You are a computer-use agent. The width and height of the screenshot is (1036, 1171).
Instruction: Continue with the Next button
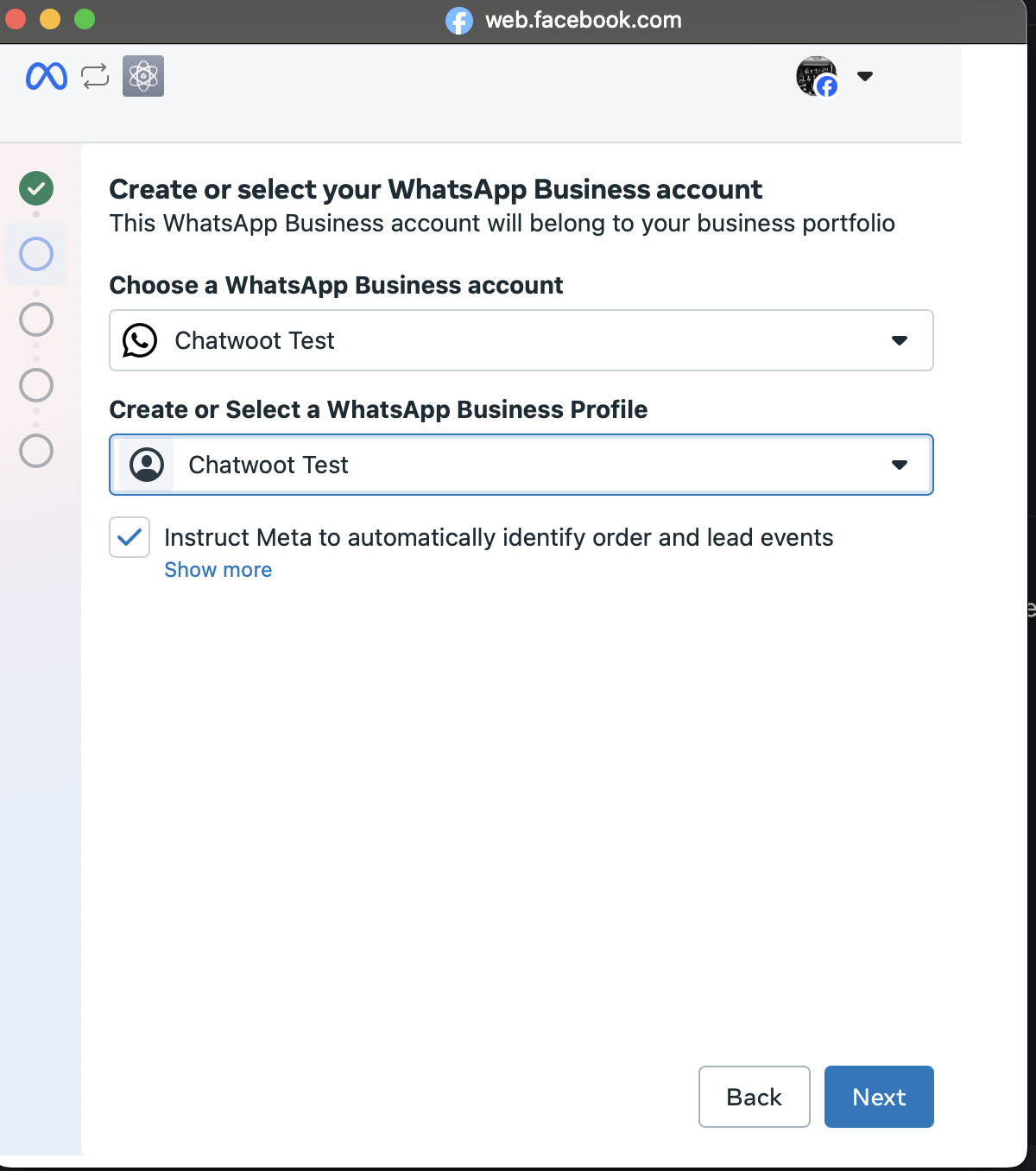click(879, 1097)
